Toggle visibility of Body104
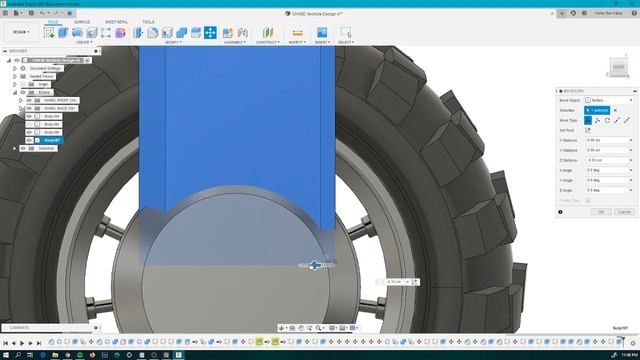The height and width of the screenshot is (360, 640). (29, 116)
